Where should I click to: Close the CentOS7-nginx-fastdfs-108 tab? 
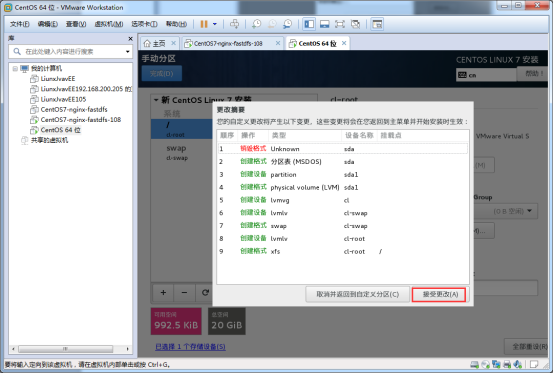point(278,43)
